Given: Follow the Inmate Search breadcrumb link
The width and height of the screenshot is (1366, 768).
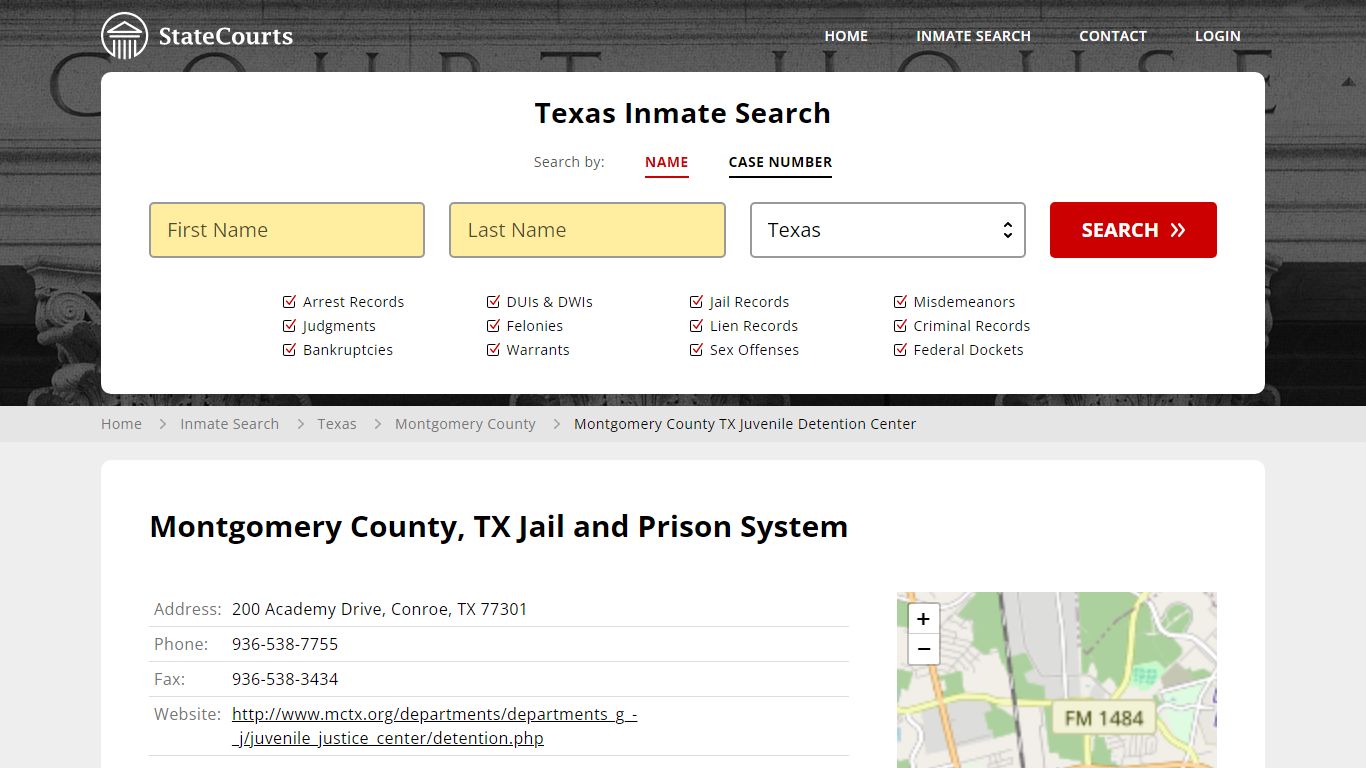Looking at the screenshot, I should 229,424.
